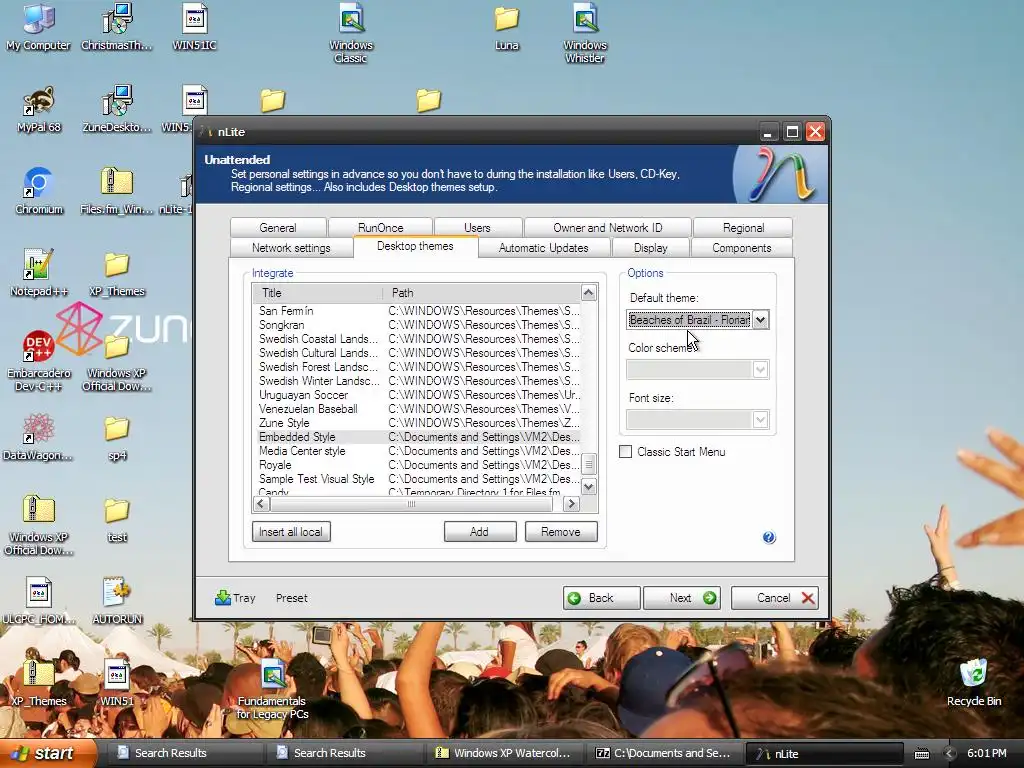Screen dimensions: 1024x768
Task: Open the Recycle Bin
Action: tap(974, 683)
